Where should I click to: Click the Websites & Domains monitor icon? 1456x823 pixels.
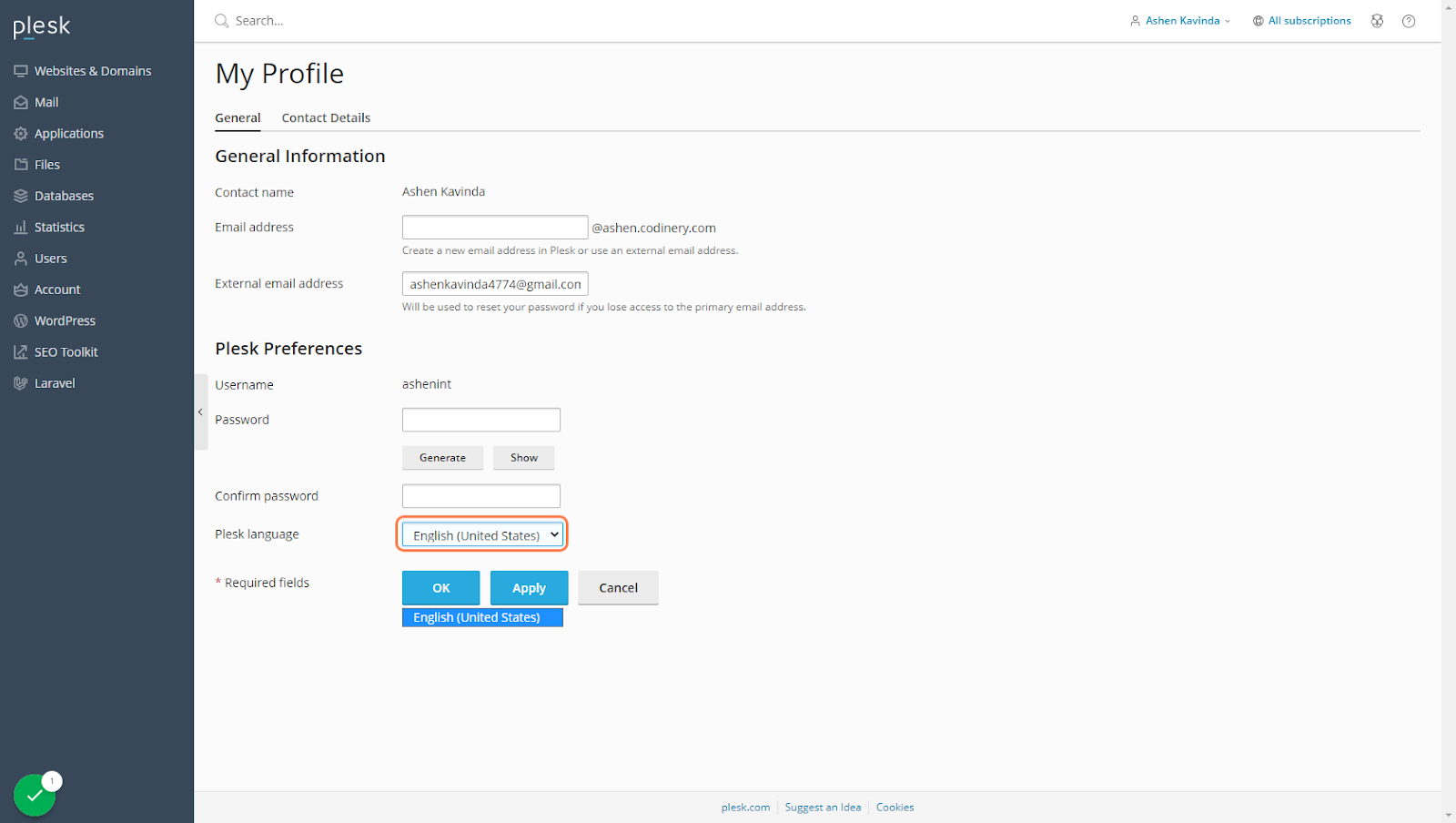point(21,71)
